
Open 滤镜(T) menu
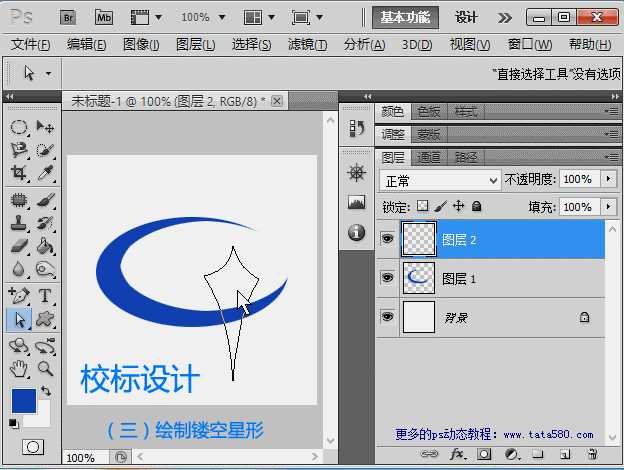pos(307,45)
